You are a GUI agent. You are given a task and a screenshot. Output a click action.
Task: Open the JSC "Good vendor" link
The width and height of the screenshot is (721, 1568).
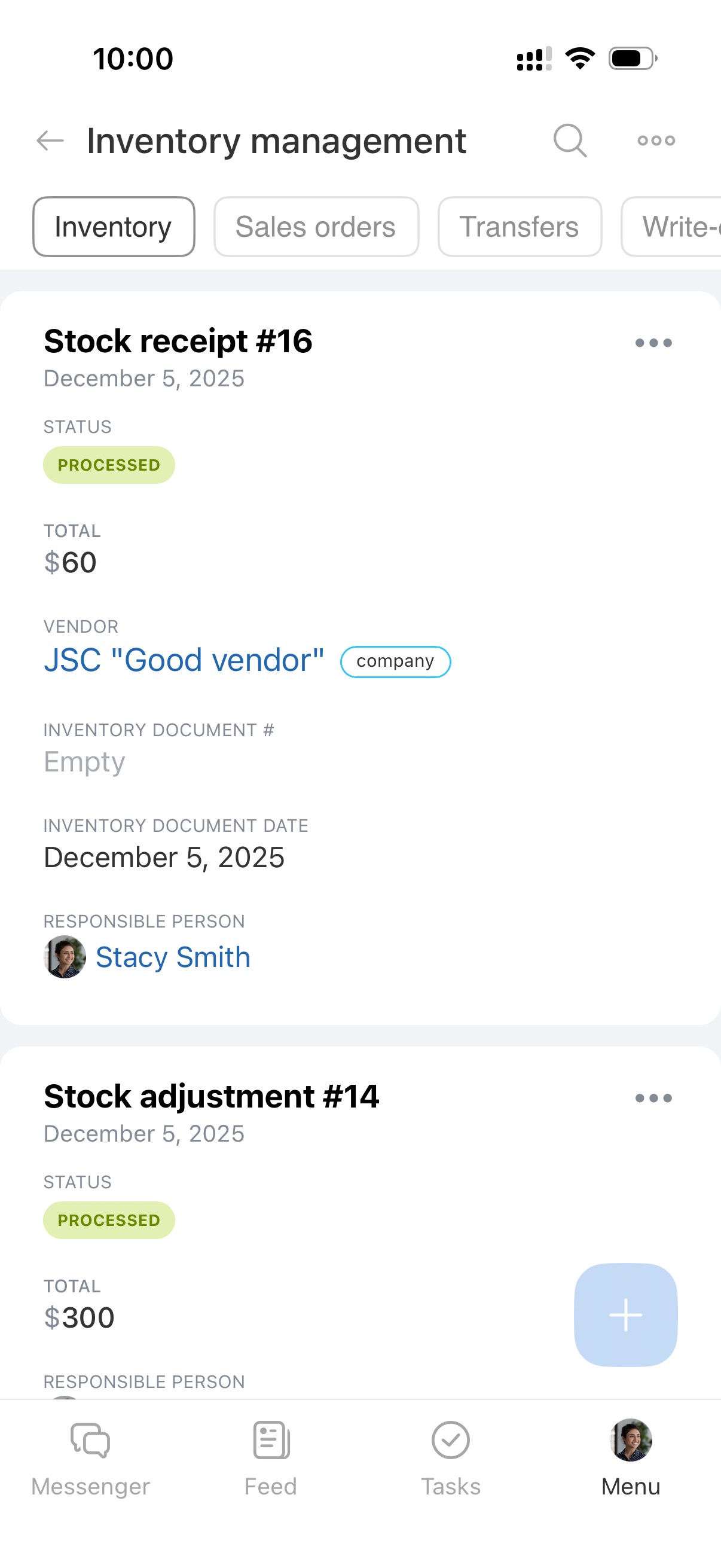coord(184,660)
